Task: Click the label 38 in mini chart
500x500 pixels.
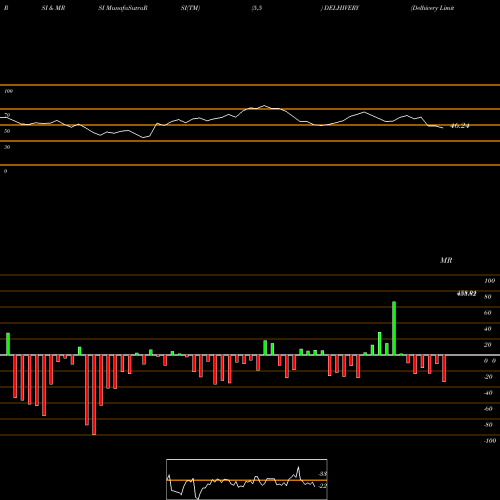Action: pyautogui.click(x=323, y=474)
